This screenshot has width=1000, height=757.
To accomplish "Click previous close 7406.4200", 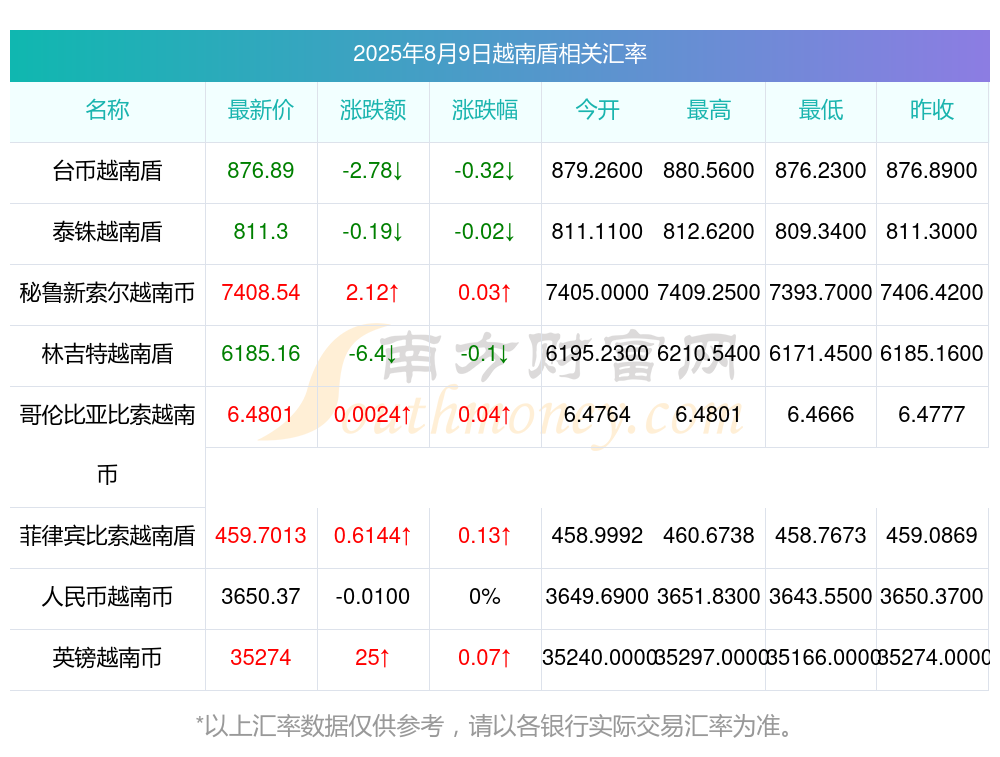I will (x=932, y=292).
